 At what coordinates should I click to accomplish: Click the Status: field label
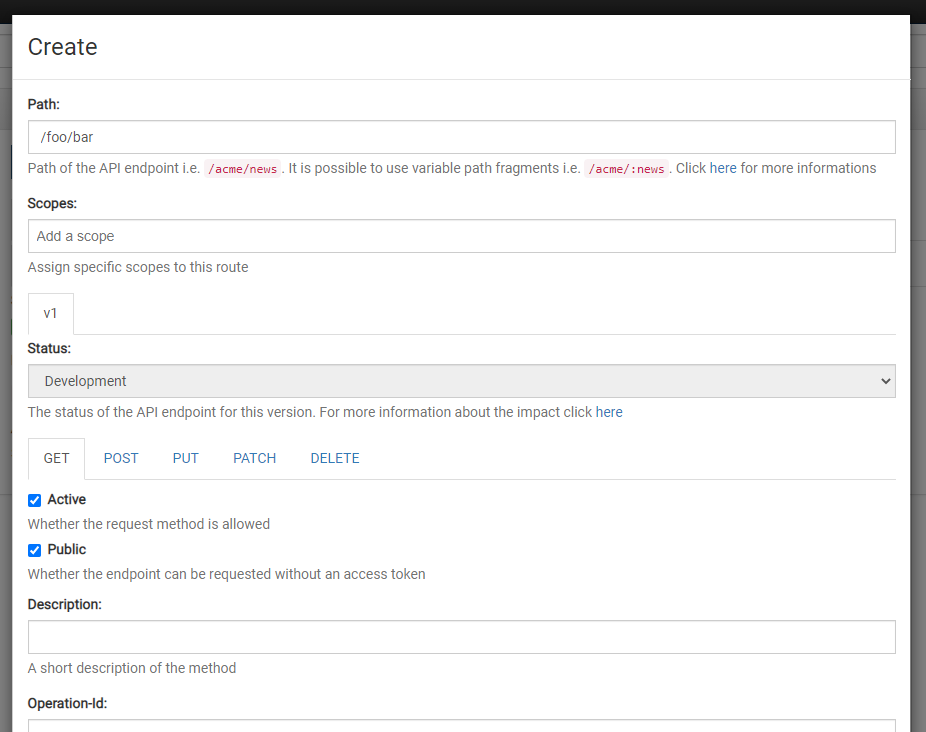point(49,349)
